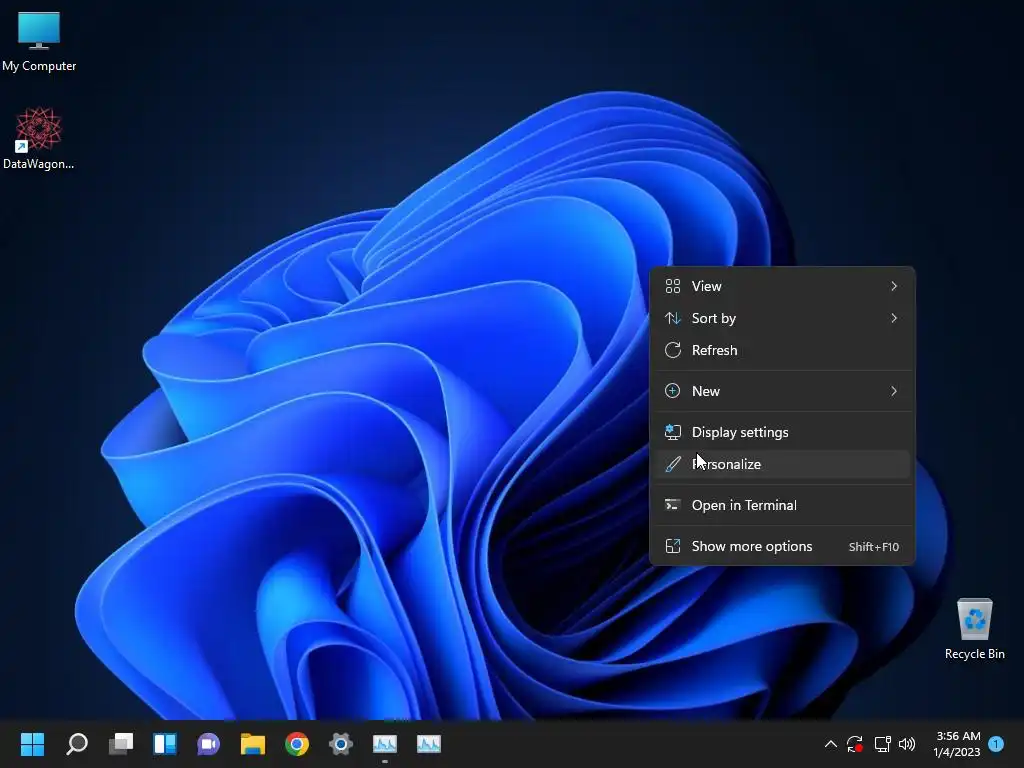Click the View grid icon

click(x=673, y=286)
